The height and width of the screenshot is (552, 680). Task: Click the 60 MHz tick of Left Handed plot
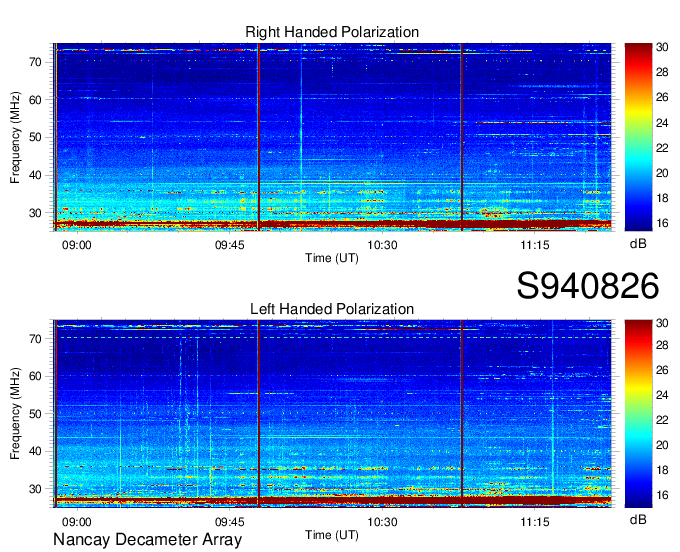(x=36, y=376)
